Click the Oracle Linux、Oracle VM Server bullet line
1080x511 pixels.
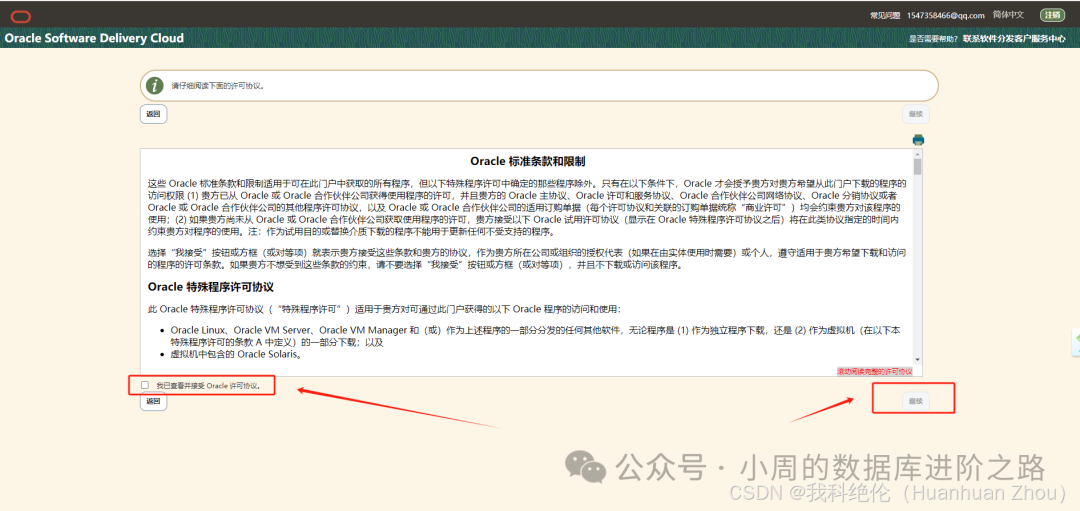click(x=535, y=336)
